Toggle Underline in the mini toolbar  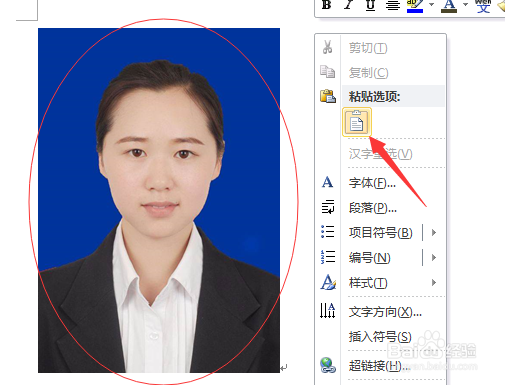[370, 5]
